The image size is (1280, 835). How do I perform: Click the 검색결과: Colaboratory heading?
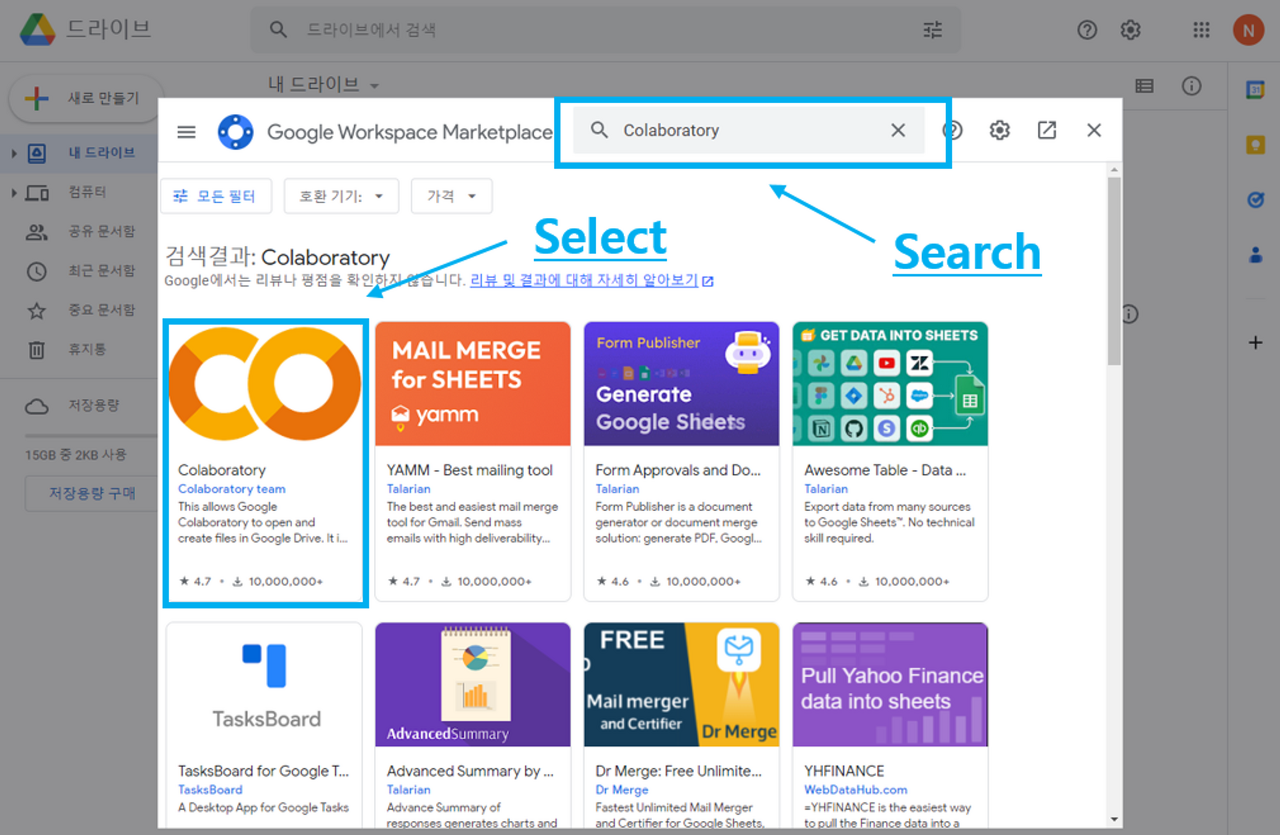click(277, 258)
